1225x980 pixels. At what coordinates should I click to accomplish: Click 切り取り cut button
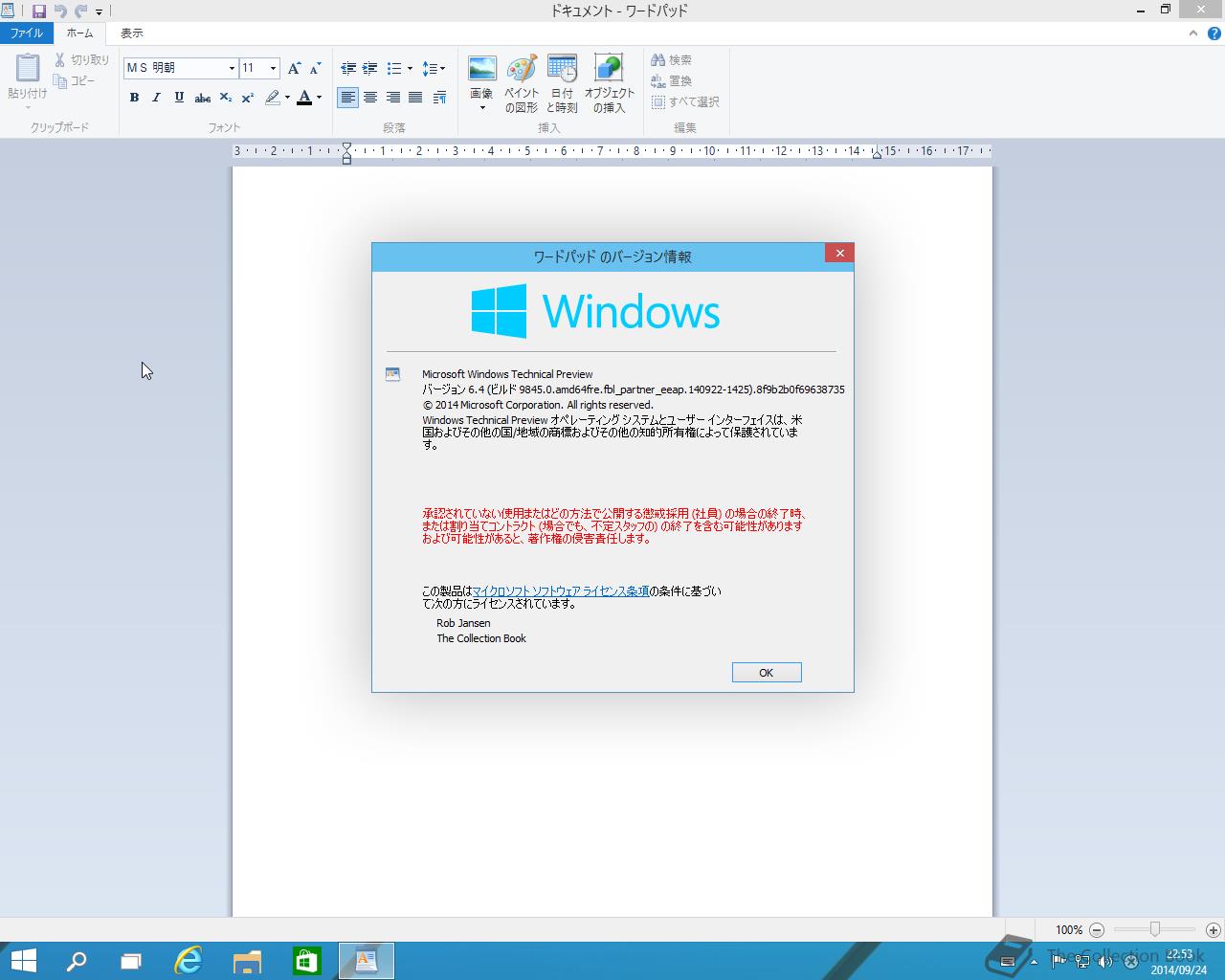[81, 60]
